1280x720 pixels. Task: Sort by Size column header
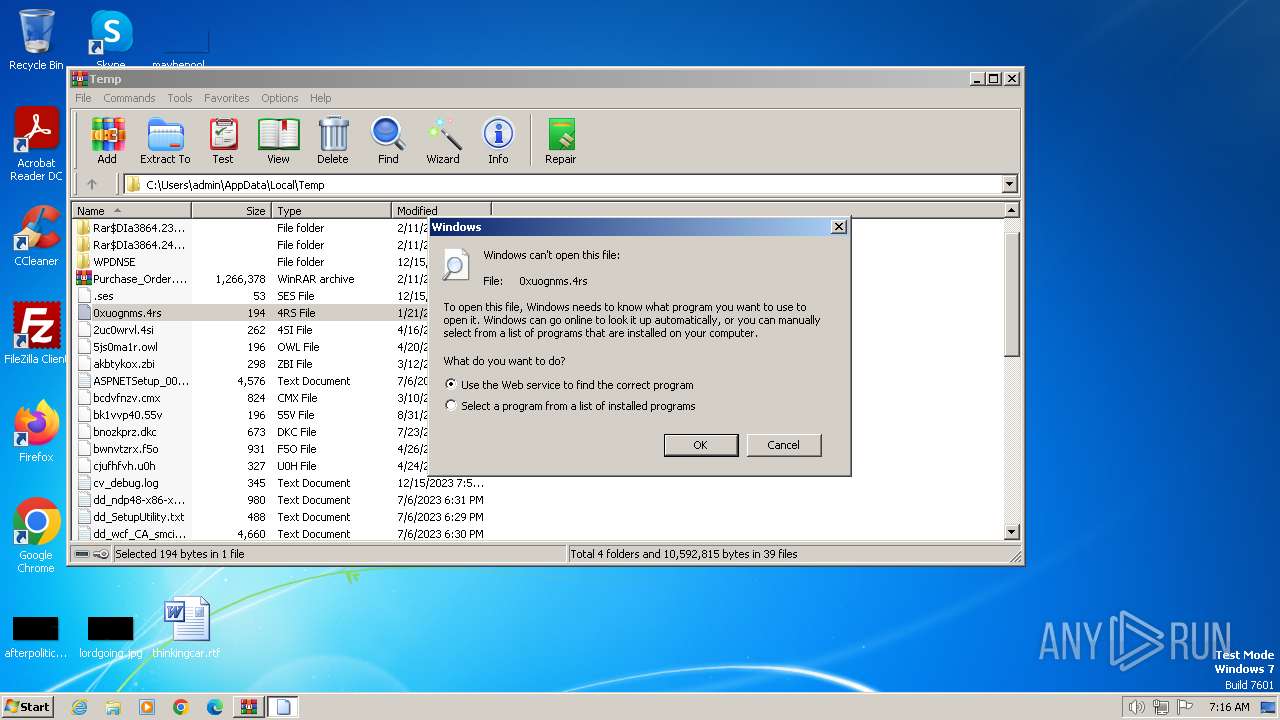click(x=231, y=211)
